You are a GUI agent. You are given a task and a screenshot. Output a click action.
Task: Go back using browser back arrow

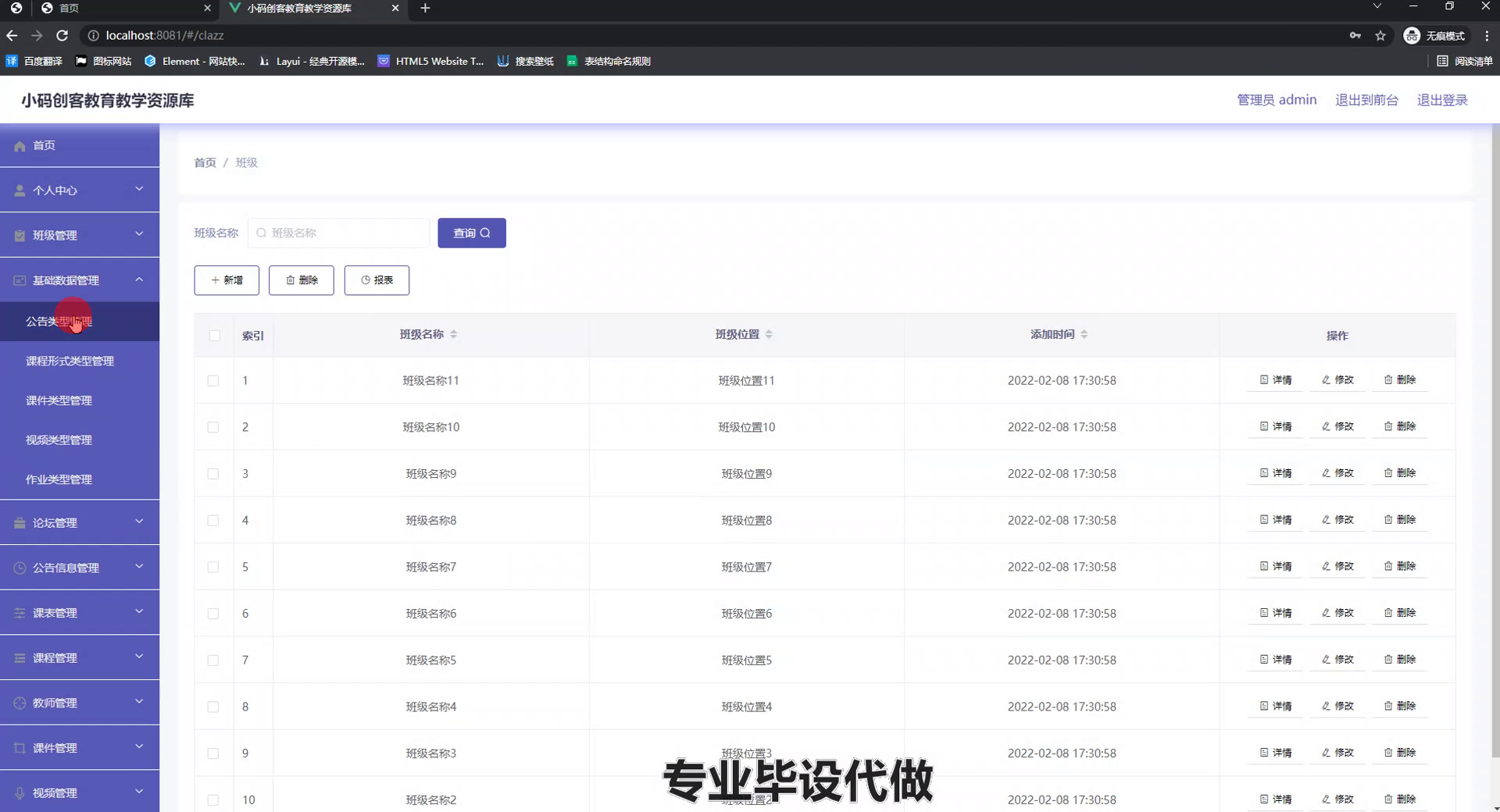coord(12,35)
